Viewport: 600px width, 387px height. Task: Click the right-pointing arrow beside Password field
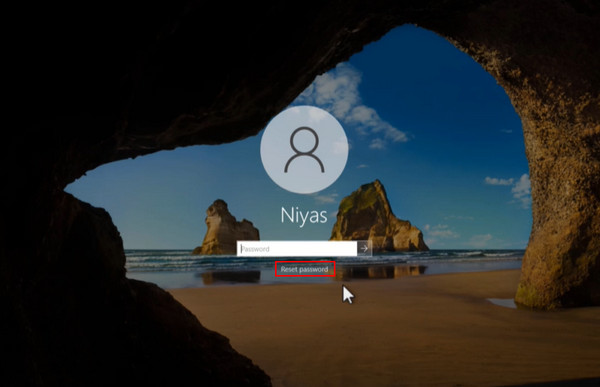[x=364, y=248]
